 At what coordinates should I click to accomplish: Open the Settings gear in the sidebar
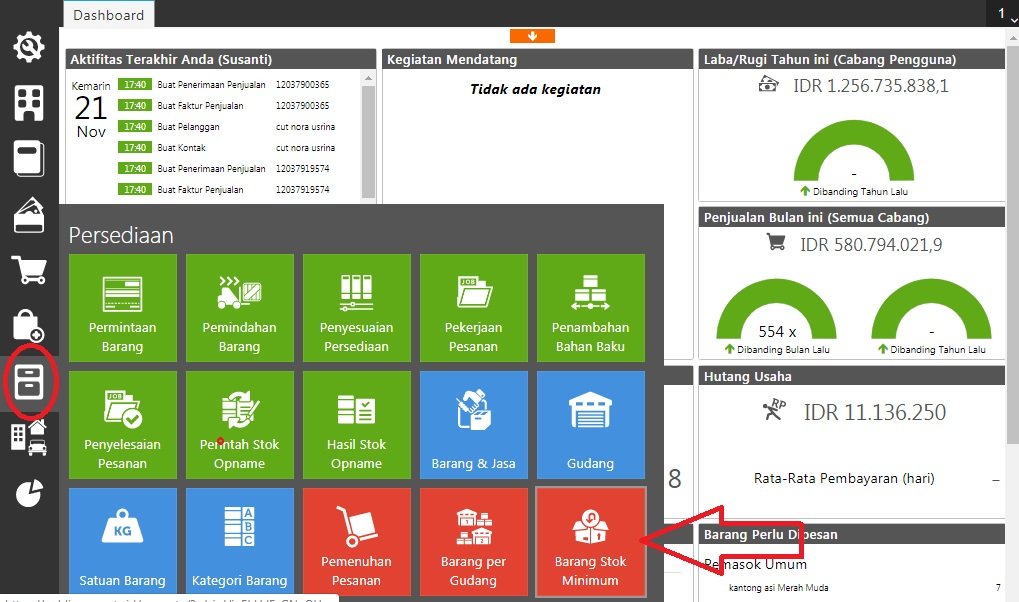29,47
